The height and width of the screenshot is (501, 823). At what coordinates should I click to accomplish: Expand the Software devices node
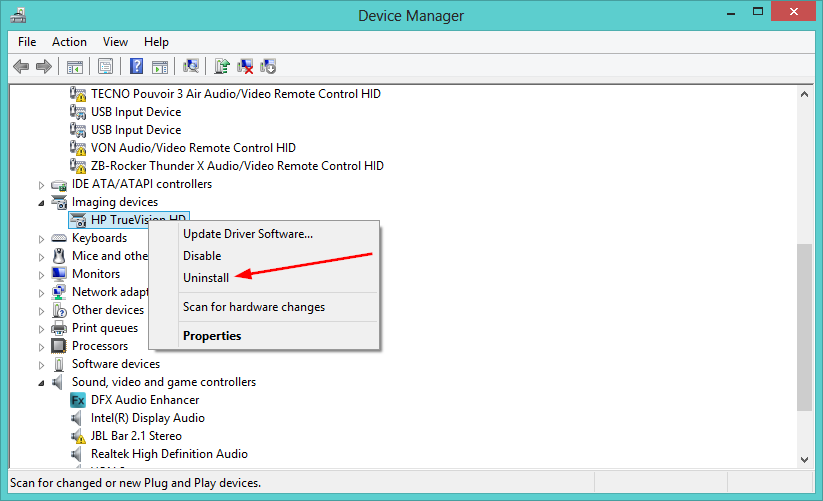coord(41,365)
